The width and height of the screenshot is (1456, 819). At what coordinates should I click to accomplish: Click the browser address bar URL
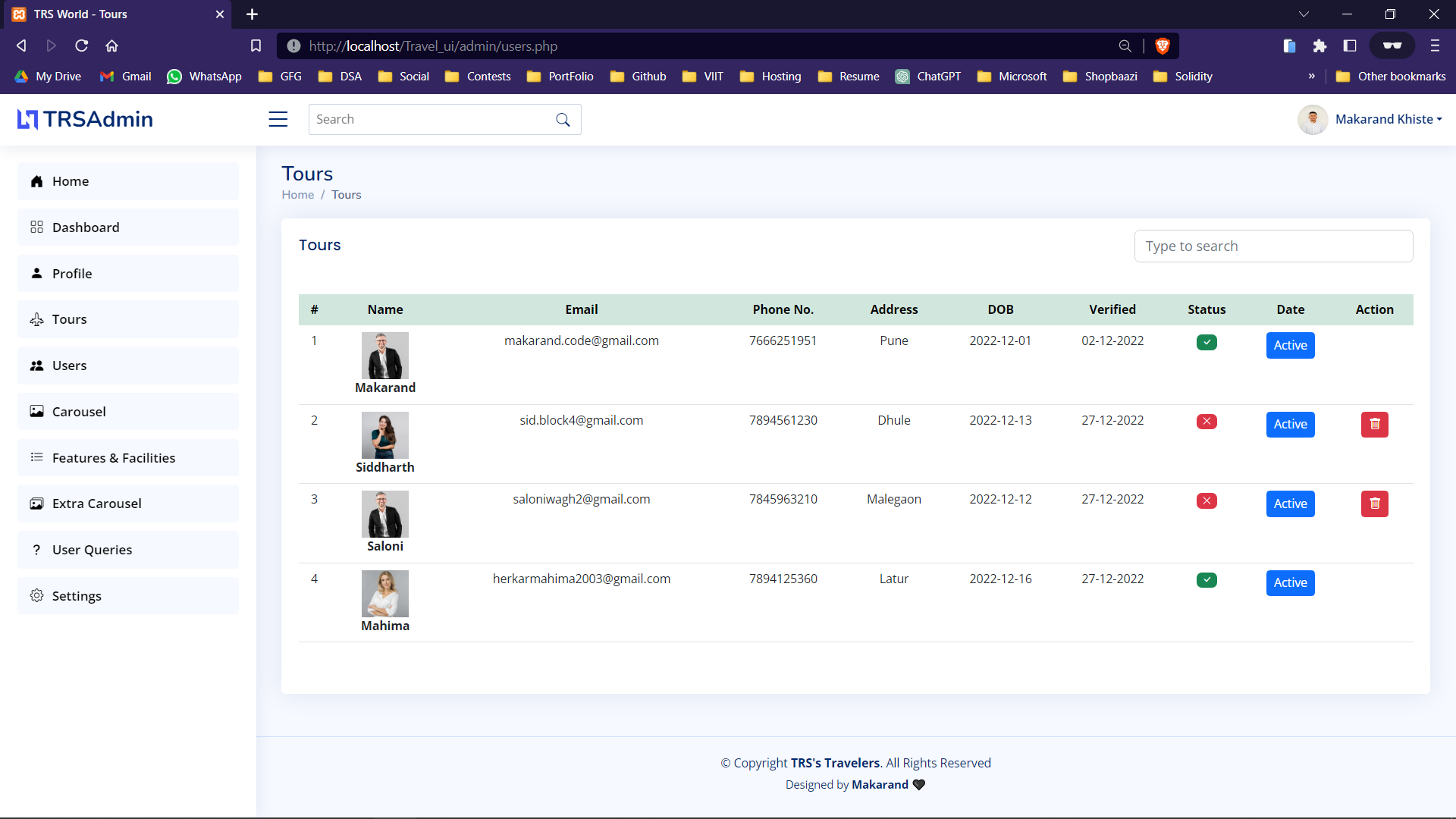433,46
